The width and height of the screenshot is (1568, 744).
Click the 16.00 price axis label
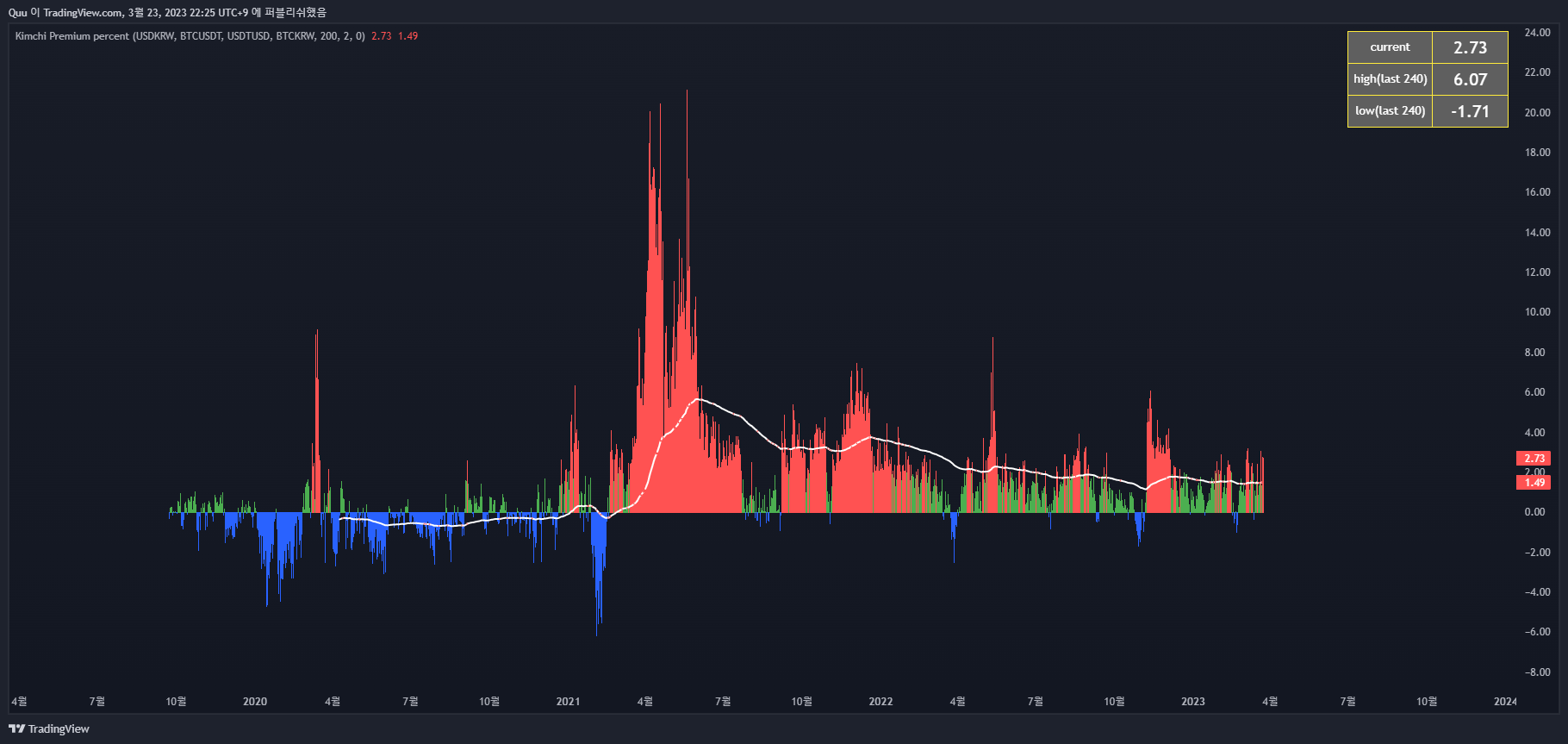pos(1537,192)
